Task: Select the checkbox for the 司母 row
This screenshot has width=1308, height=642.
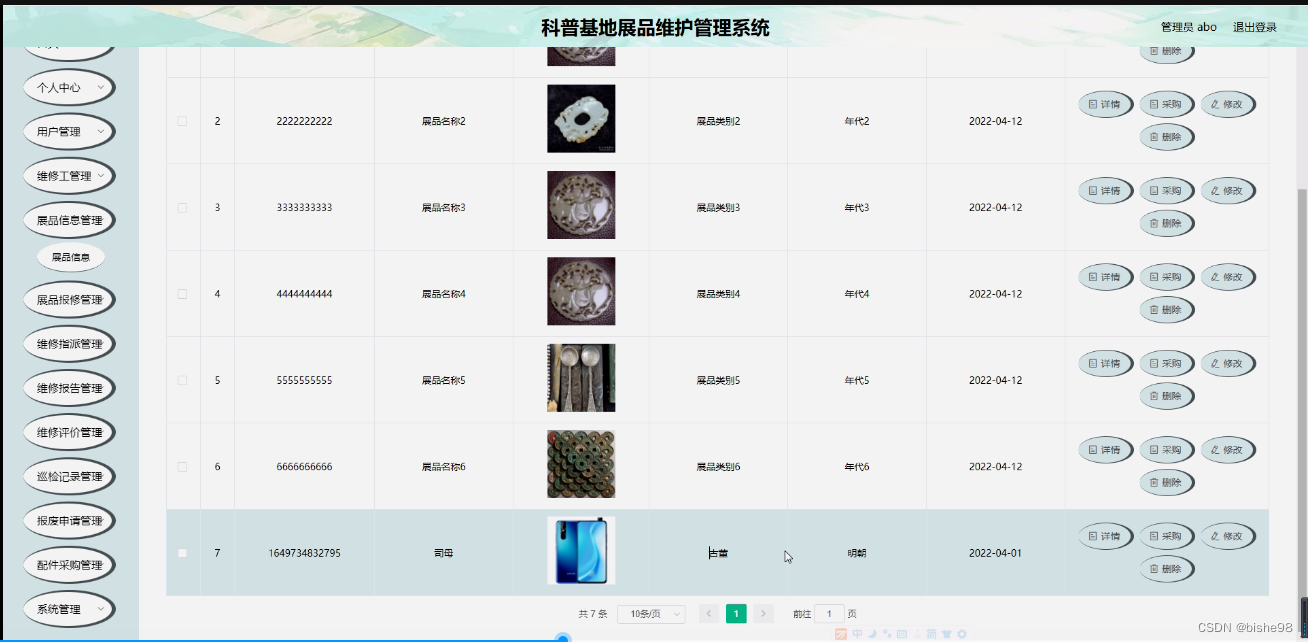Action: click(x=182, y=552)
